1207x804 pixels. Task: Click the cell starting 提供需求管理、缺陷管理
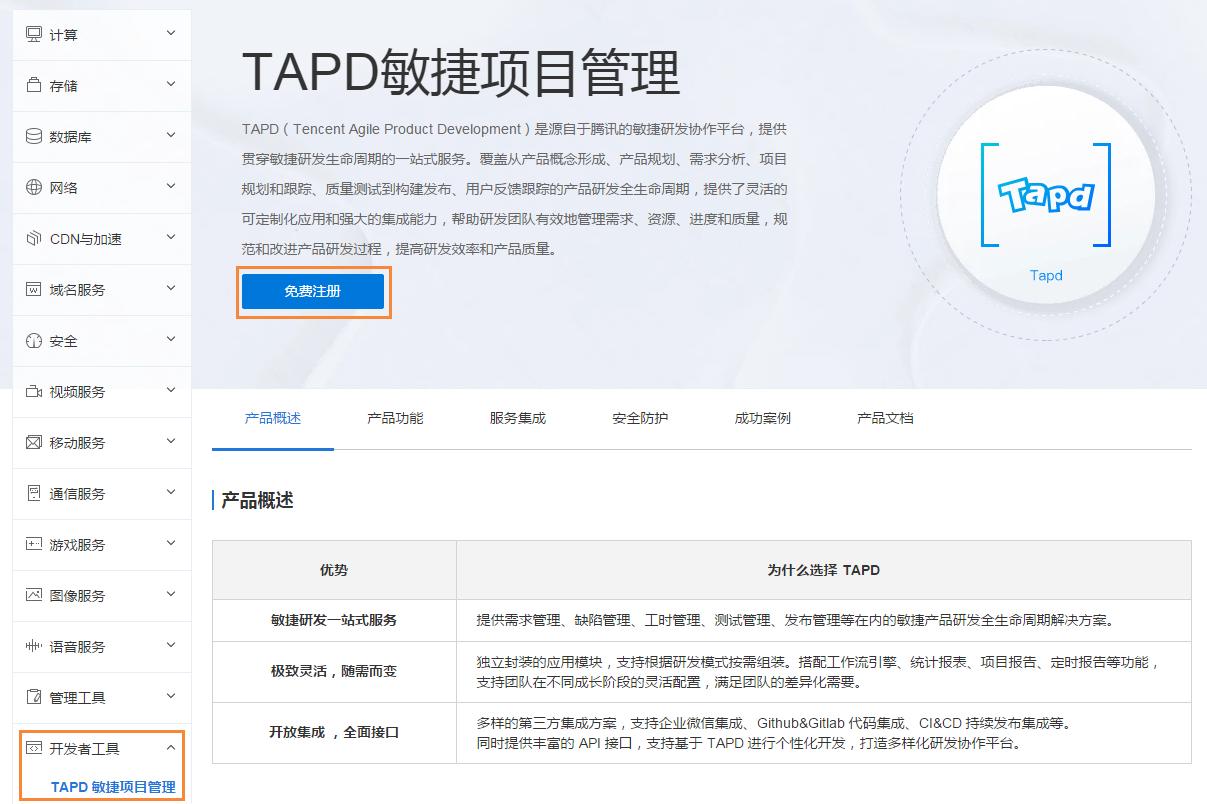click(x=824, y=620)
